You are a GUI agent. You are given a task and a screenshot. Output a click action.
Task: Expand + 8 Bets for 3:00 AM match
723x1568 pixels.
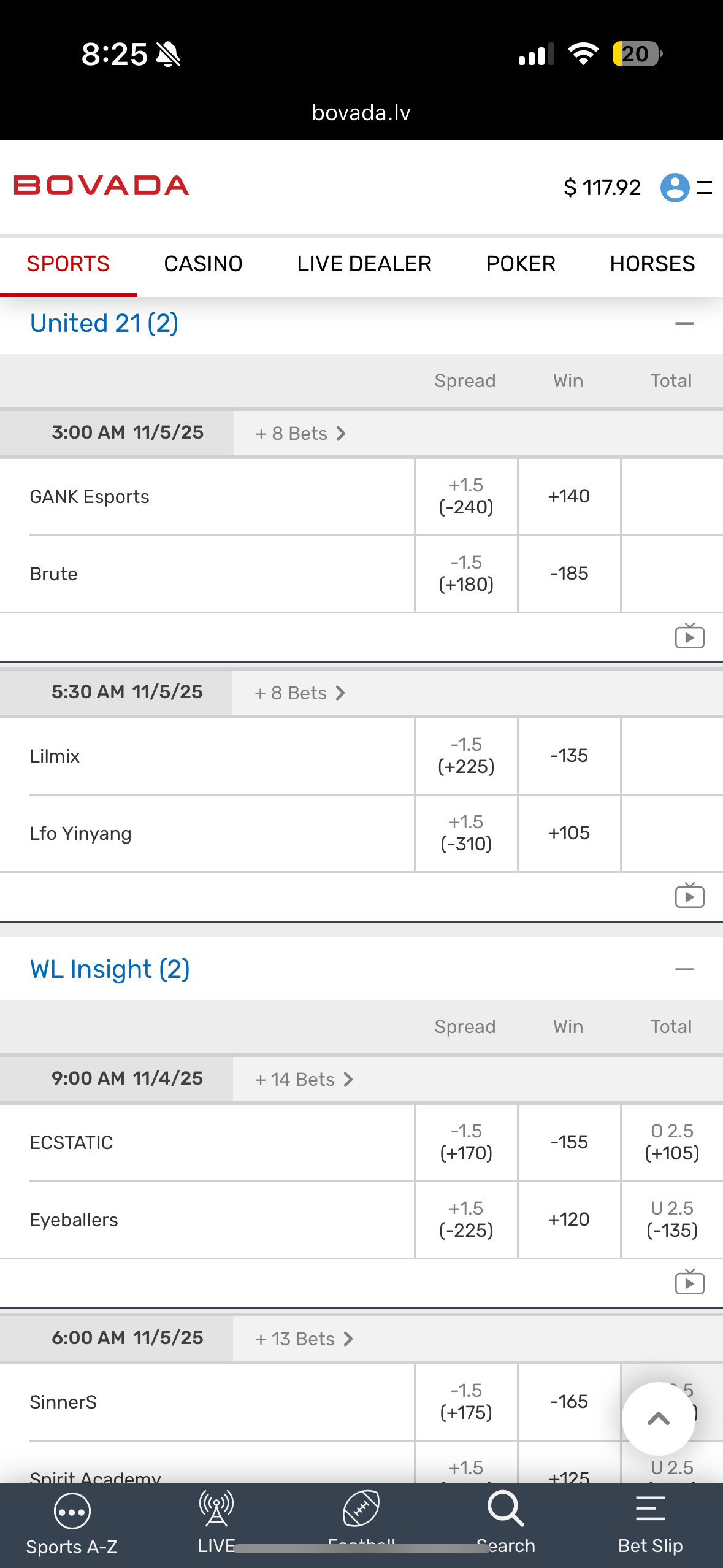tap(300, 433)
